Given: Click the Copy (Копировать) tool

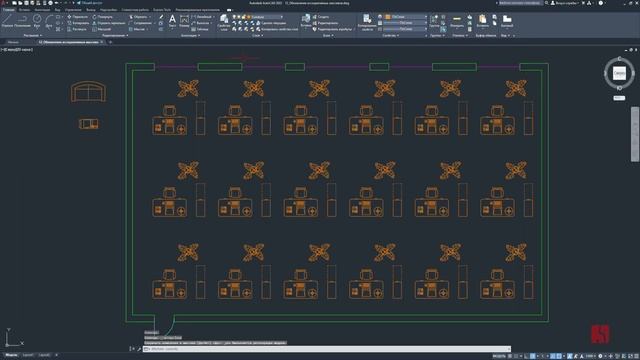Looking at the screenshot, I should 78,23.
